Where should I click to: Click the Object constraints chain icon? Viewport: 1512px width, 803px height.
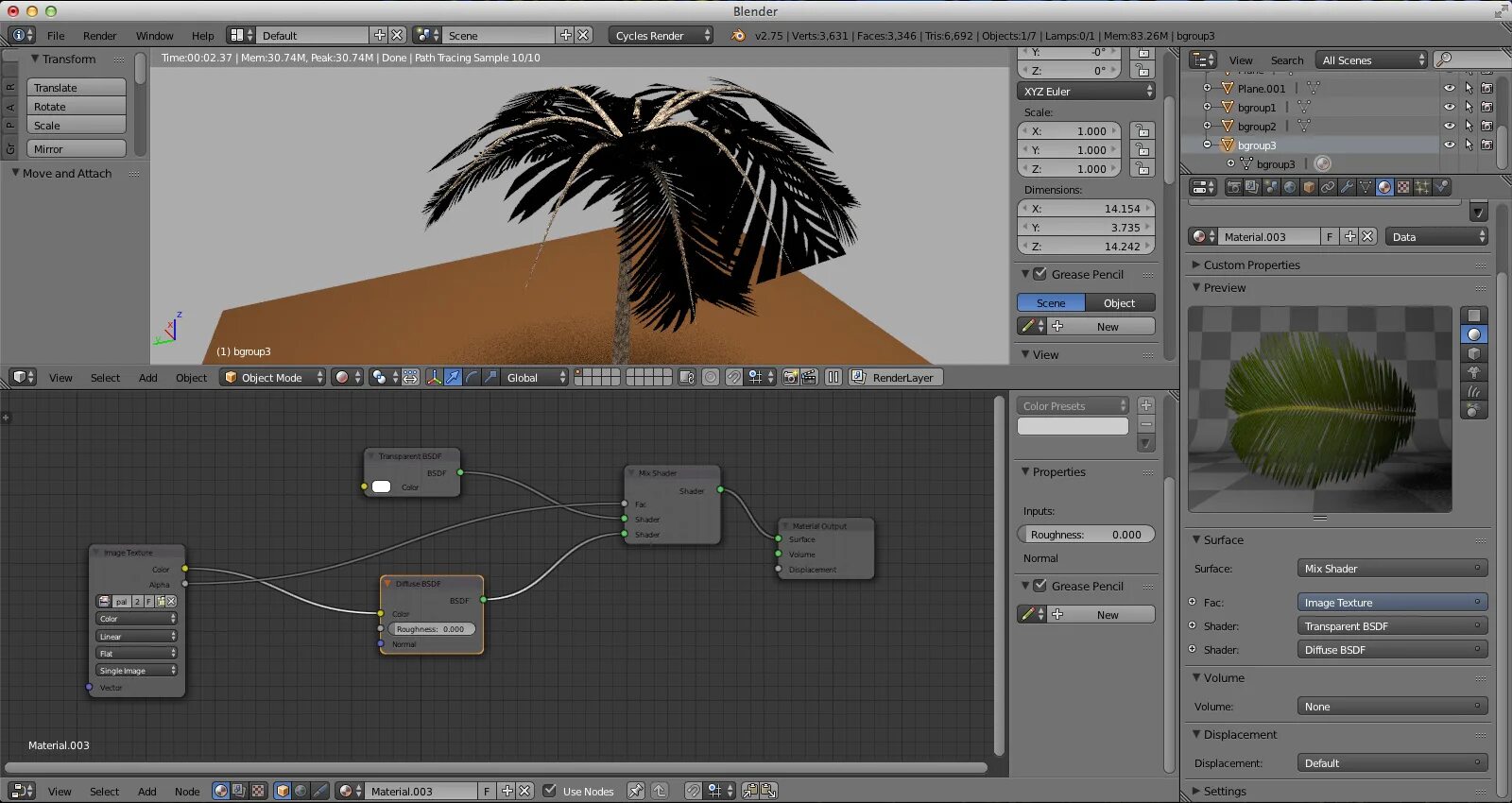click(1328, 187)
